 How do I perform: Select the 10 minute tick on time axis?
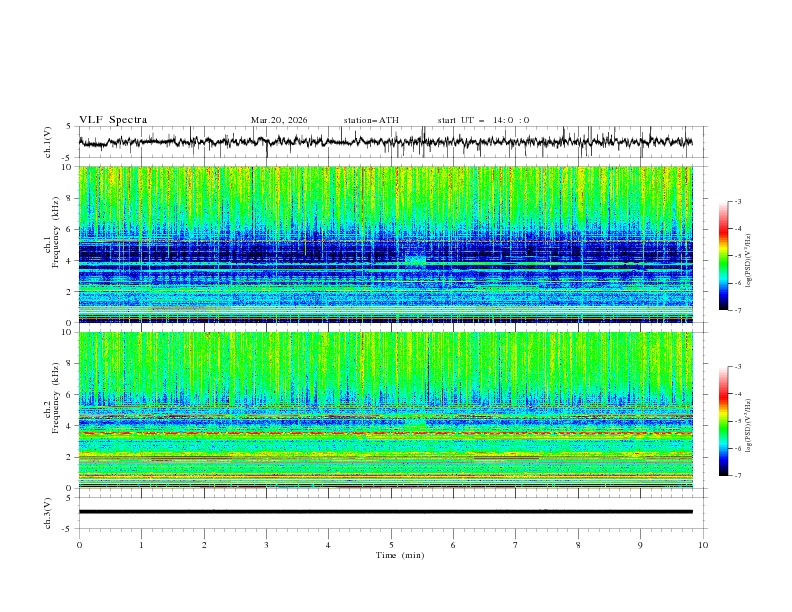tap(703, 544)
